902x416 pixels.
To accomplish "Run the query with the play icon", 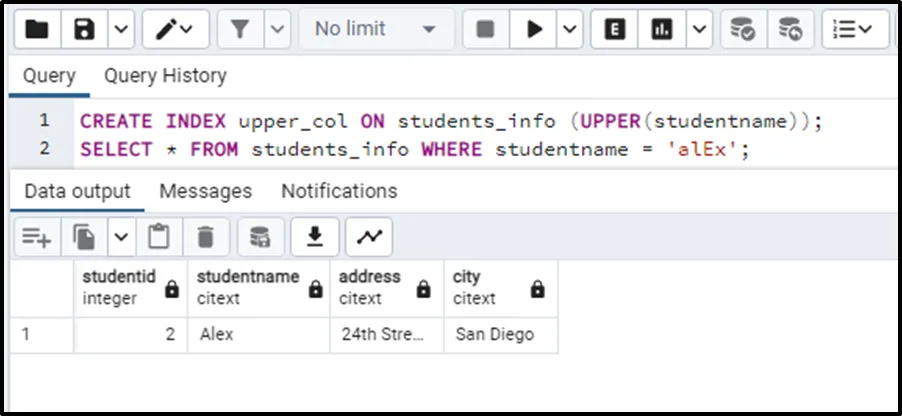I will (x=534, y=29).
